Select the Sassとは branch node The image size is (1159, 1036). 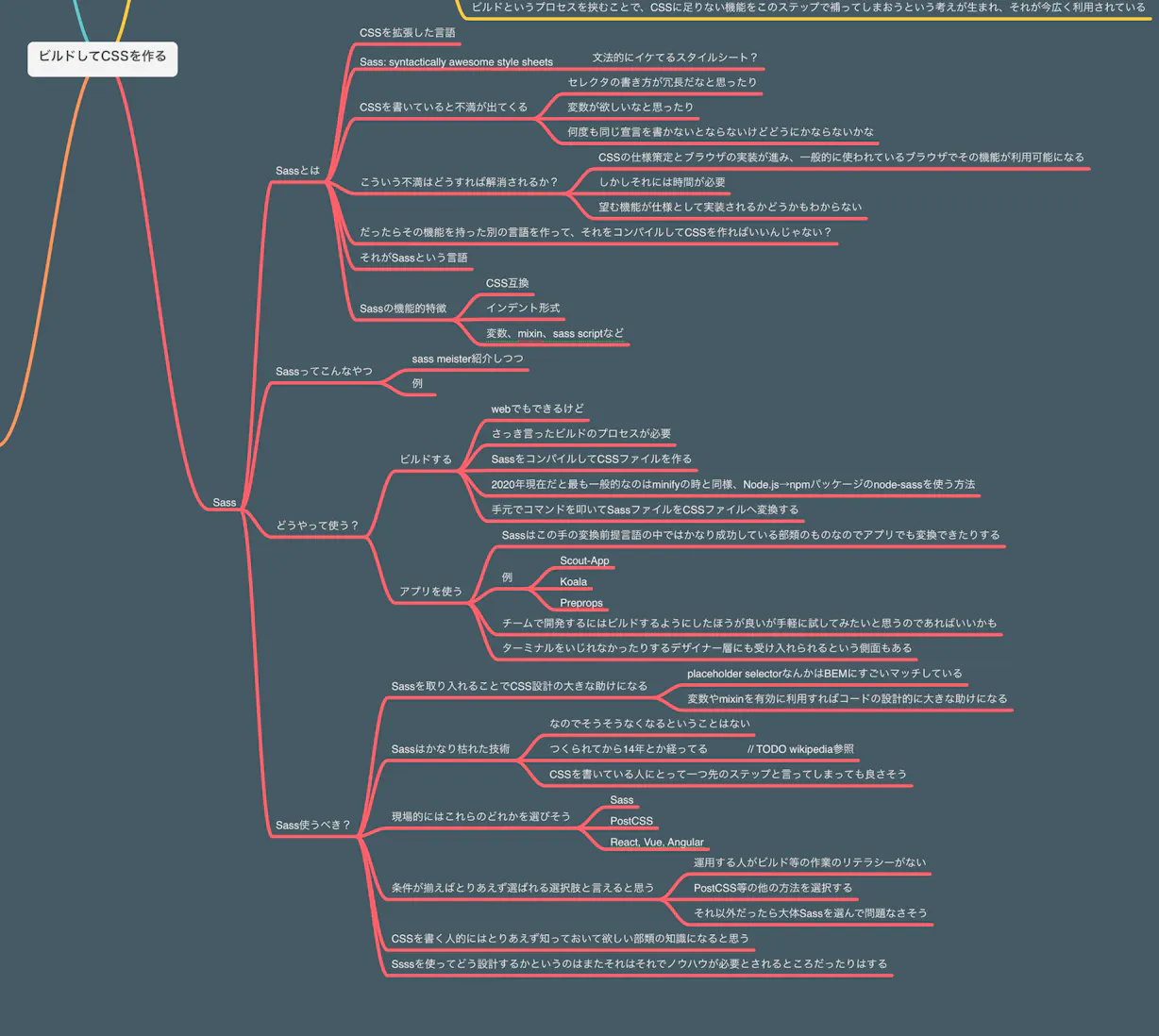point(296,171)
